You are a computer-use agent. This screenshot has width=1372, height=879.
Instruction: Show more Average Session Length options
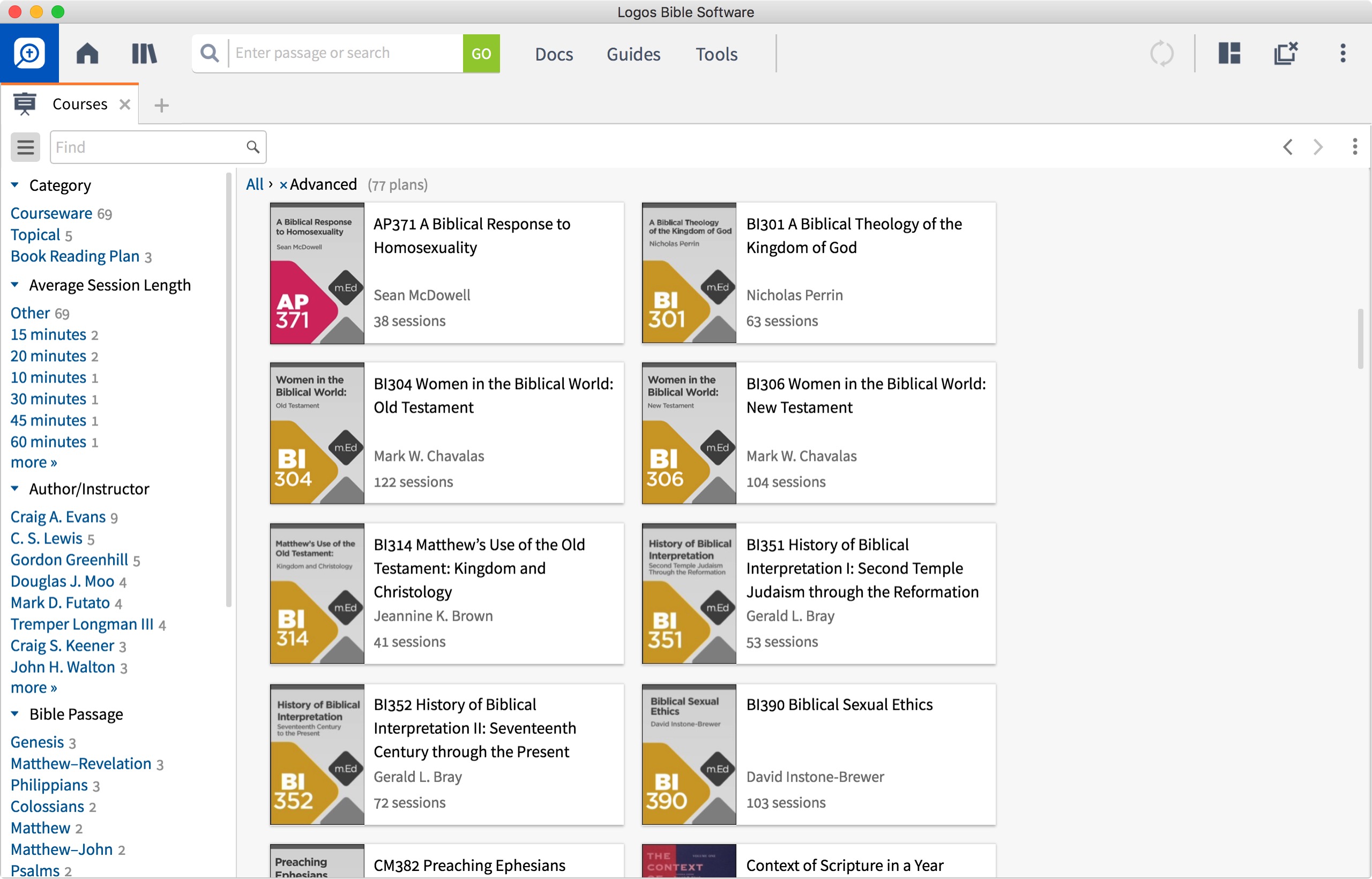click(34, 463)
